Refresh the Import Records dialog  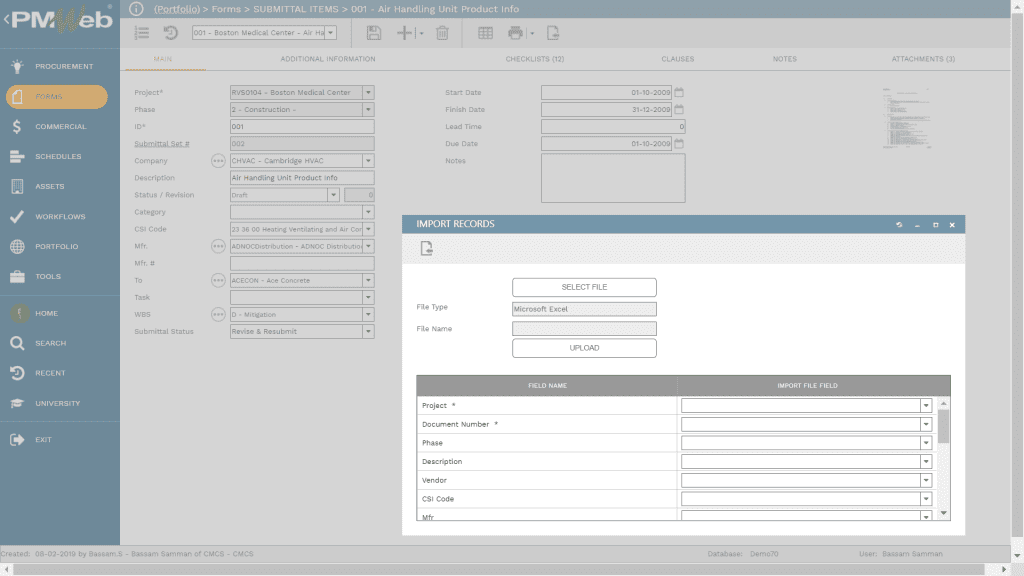[x=899, y=225]
